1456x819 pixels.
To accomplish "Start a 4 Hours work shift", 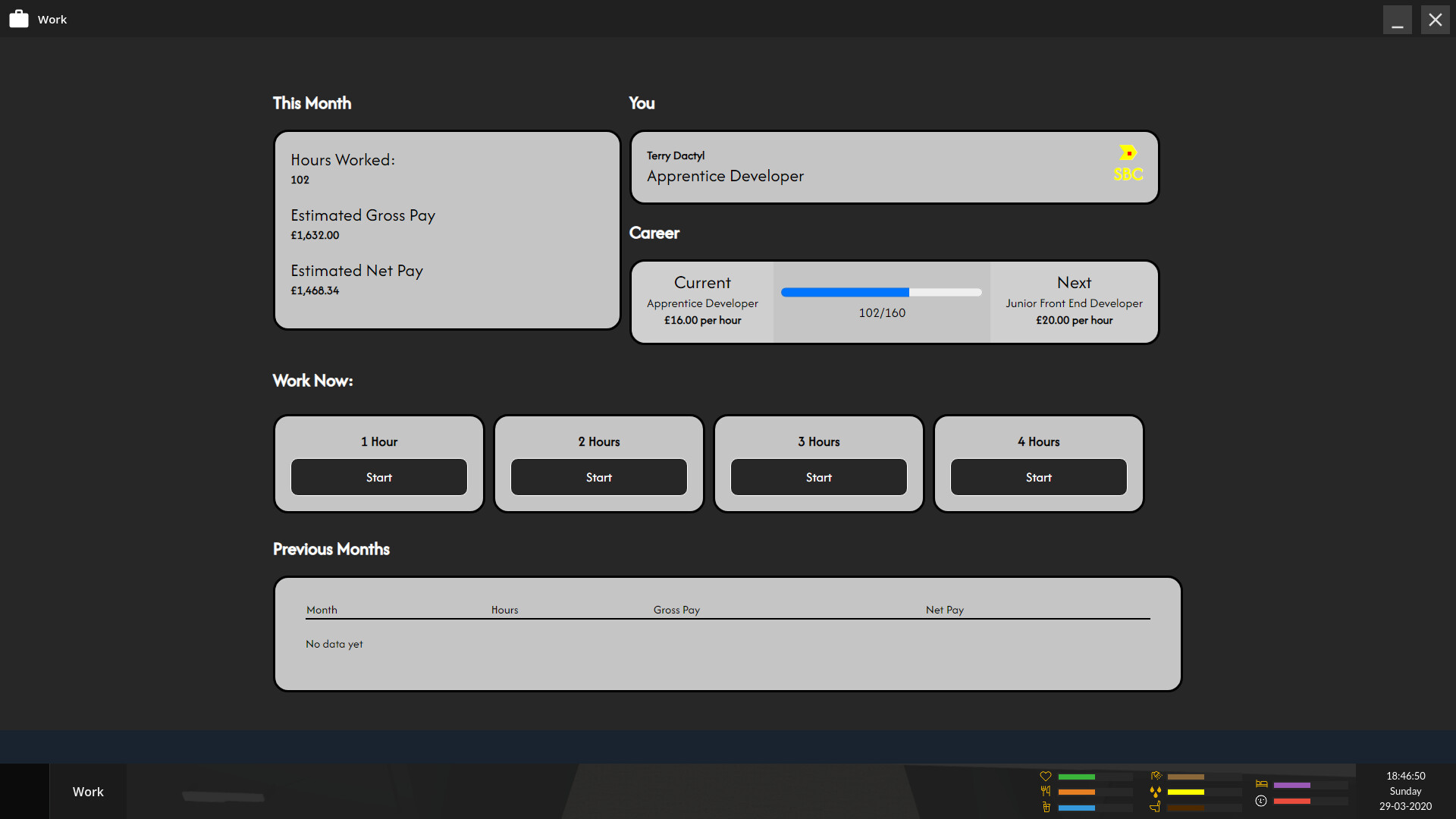I will click(x=1039, y=477).
